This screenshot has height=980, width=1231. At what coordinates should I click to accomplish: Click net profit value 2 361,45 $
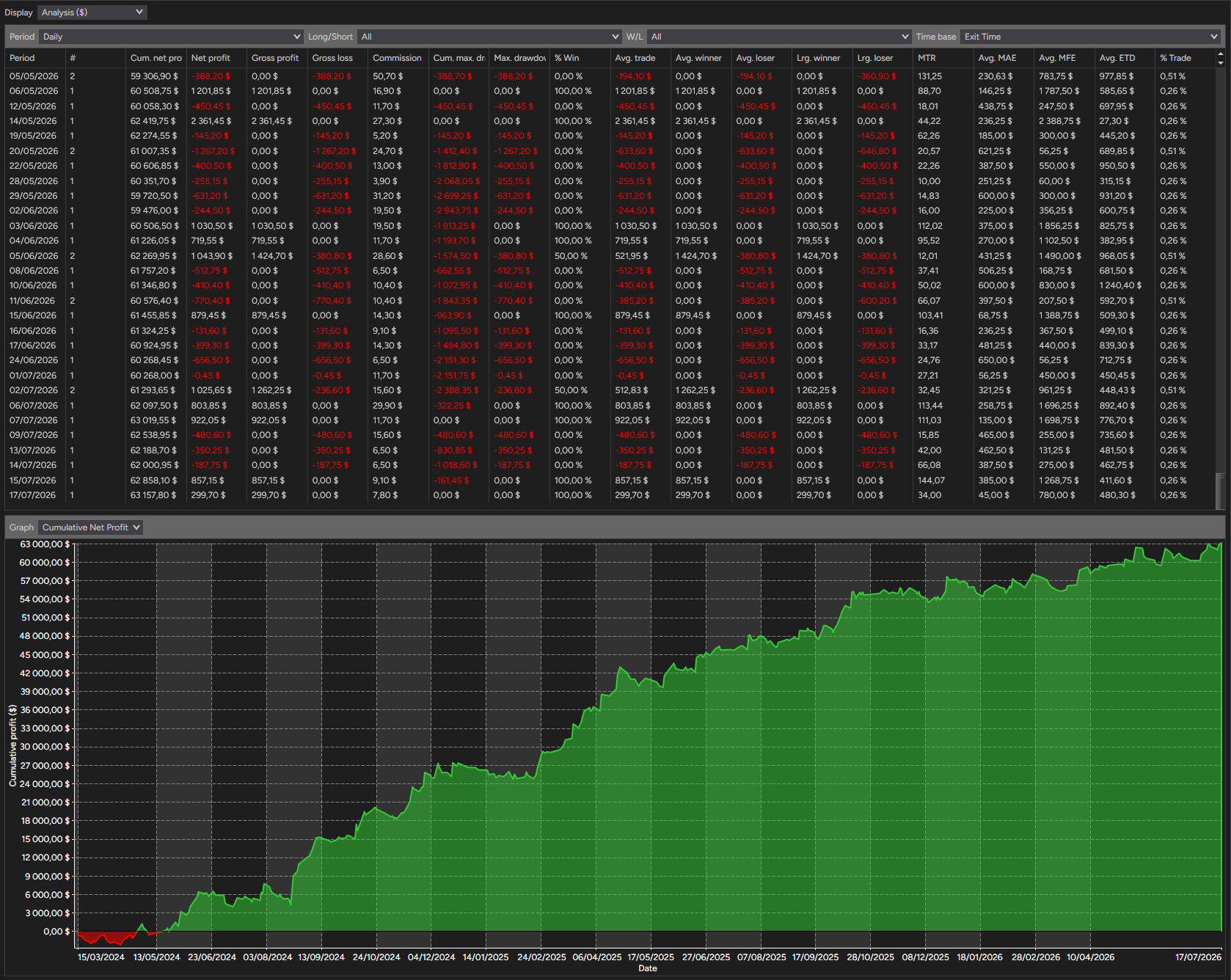(211, 121)
